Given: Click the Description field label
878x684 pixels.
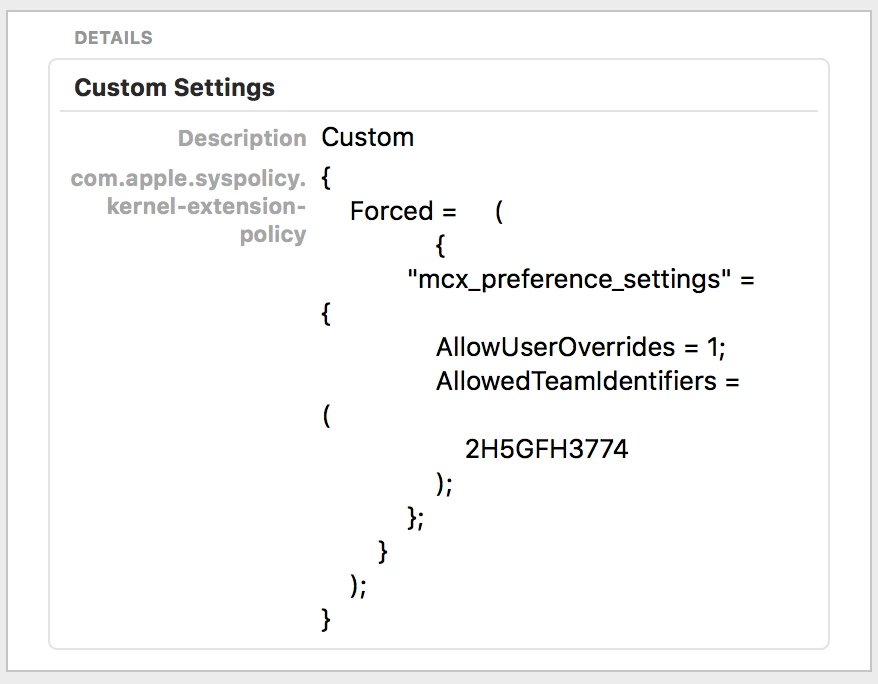Looking at the screenshot, I should pyautogui.click(x=242, y=138).
